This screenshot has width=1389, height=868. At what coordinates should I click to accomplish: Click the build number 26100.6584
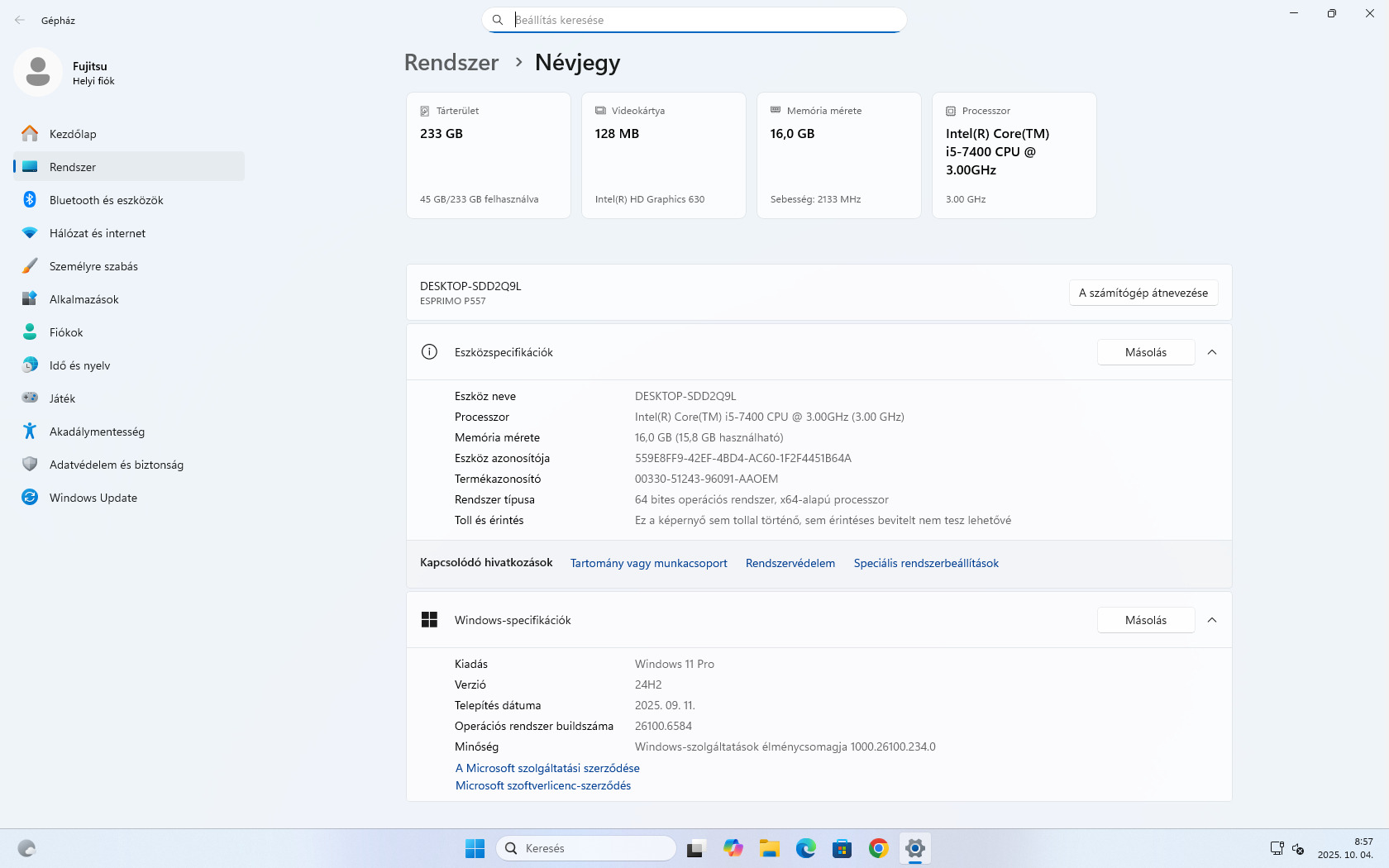click(664, 727)
